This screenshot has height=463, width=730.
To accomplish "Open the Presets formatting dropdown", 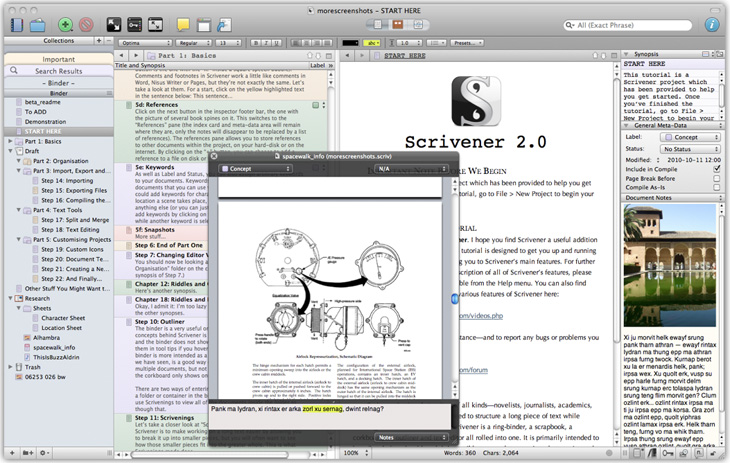I will [x=468, y=43].
